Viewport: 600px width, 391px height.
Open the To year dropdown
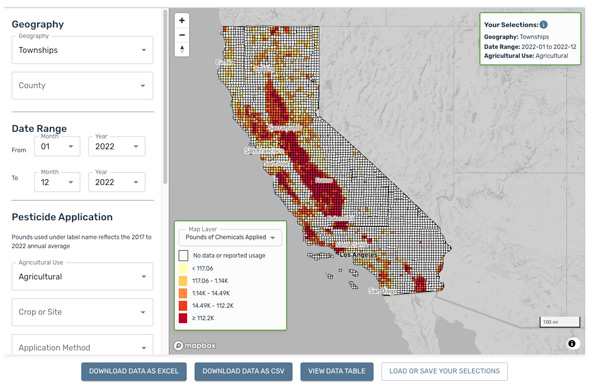pos(117,182)
